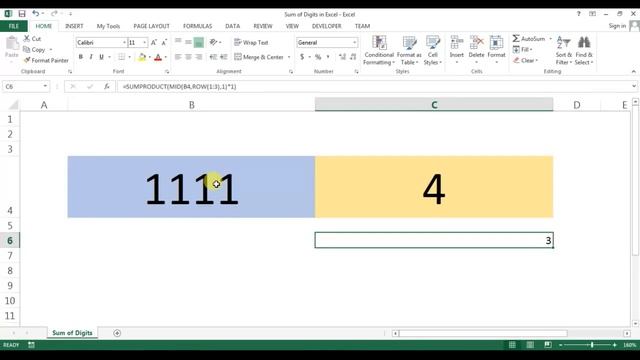Click the Sum of Digits sheet tab
The height and width of the screenshot is (360, 640).
coord(72,333)
